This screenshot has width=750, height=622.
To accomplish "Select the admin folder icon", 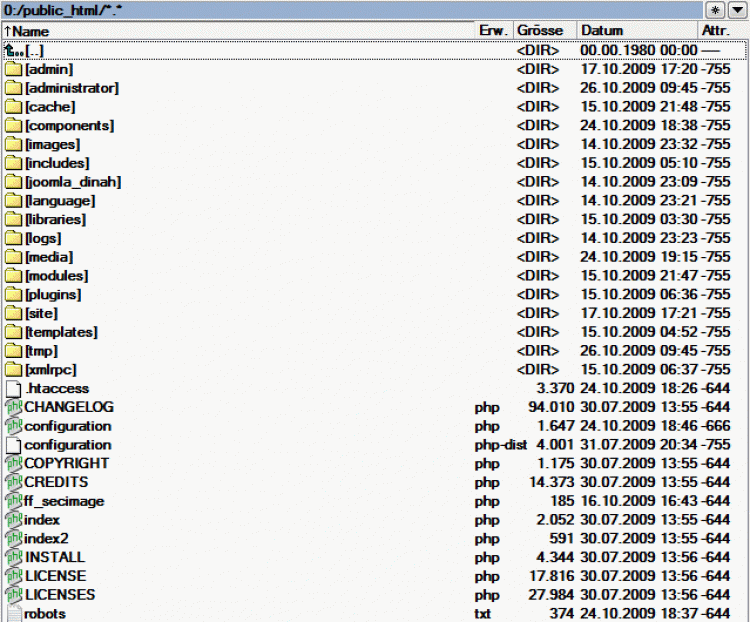I will pos(13,69).
